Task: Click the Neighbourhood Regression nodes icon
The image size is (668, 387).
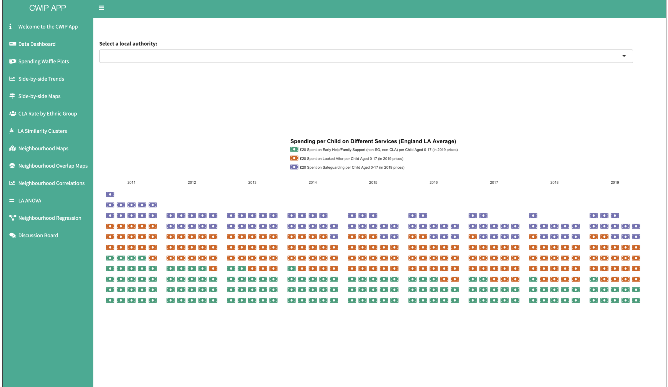Action: pos(12,218)
